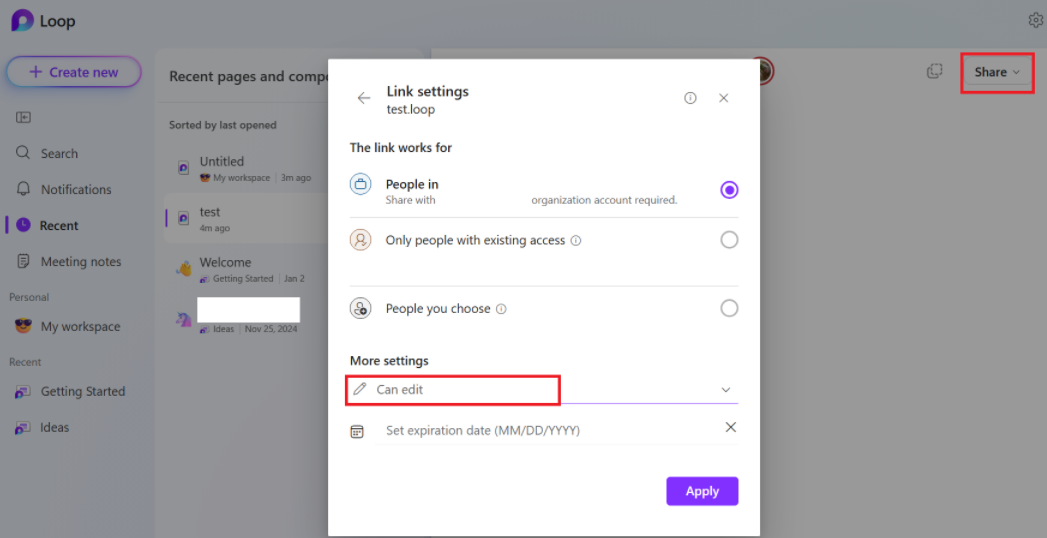Image resolution: width=1047 pixels, height=538 pixels.
Task: Expand the Can edit permission dropdown
Action: coord(544,390)
